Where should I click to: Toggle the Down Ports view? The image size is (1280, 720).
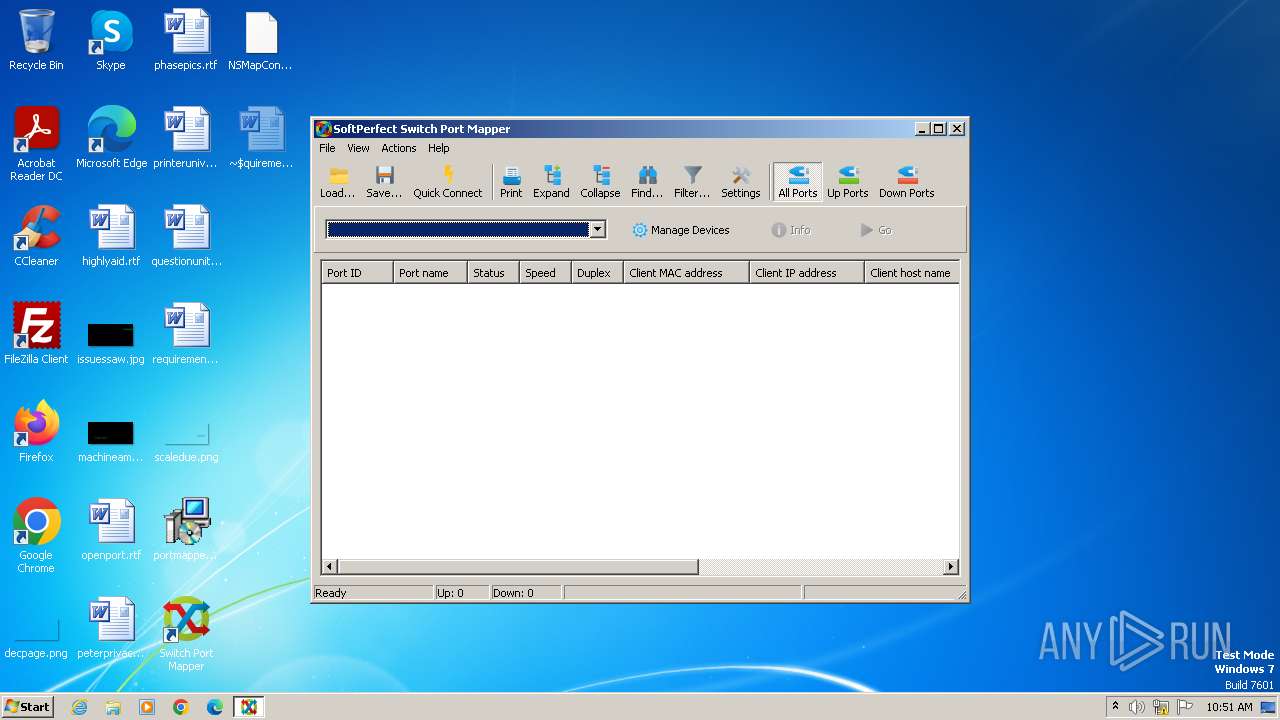907,183
